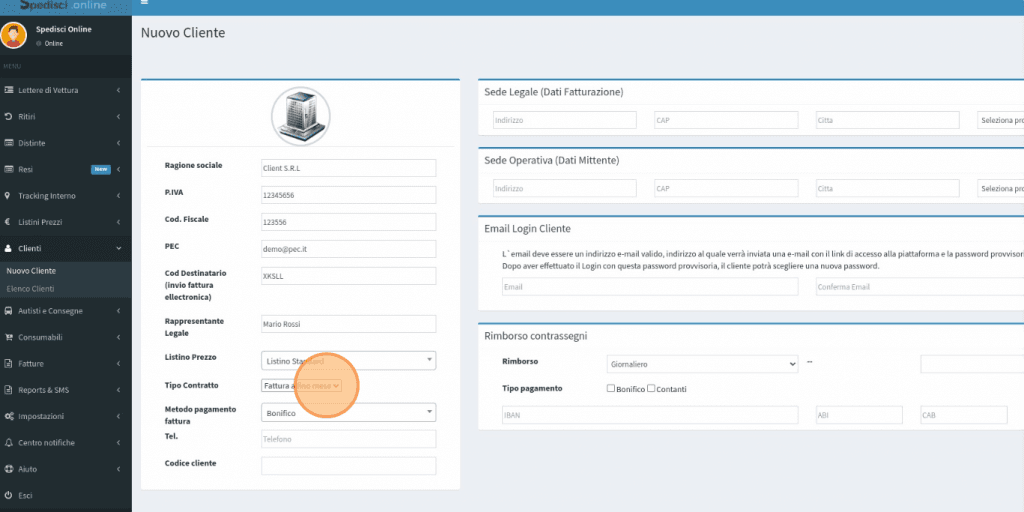Open the Tipo Contratto dropdown
1024x512 pixels.
[x=301, y=386]
